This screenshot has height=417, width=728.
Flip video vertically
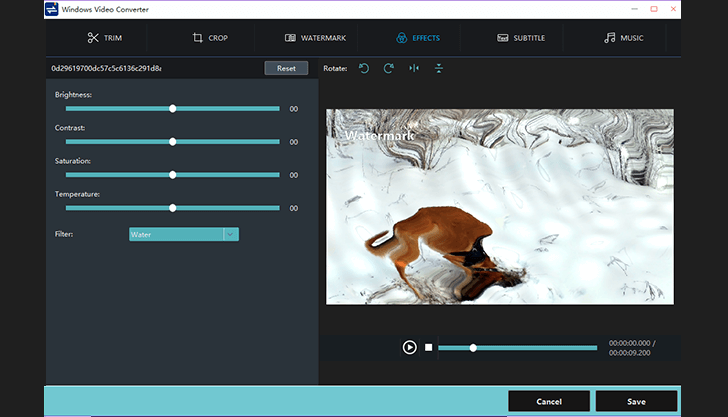point(439,69)
